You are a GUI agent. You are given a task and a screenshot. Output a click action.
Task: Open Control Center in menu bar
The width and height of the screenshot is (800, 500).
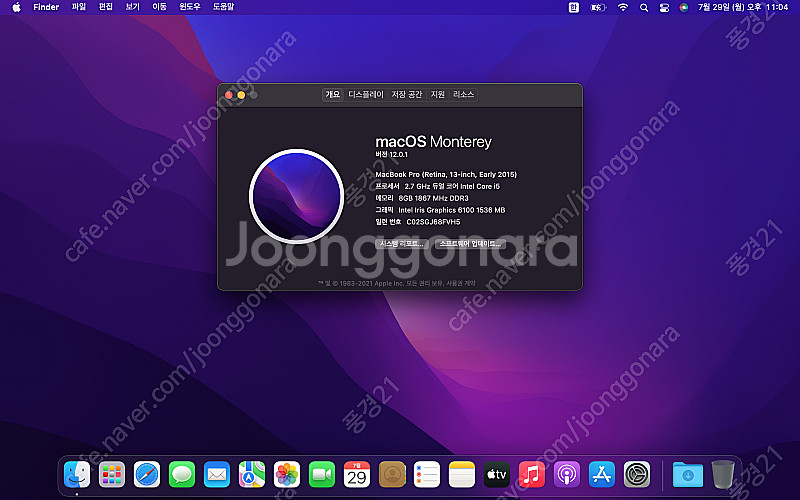point(664,7)
